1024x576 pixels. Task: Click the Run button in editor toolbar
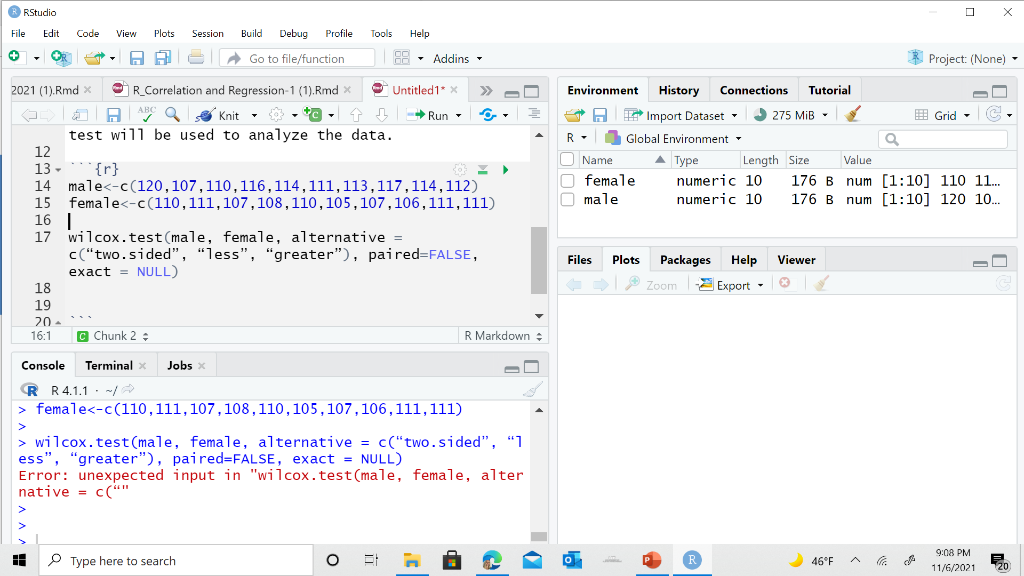[430, 115]
